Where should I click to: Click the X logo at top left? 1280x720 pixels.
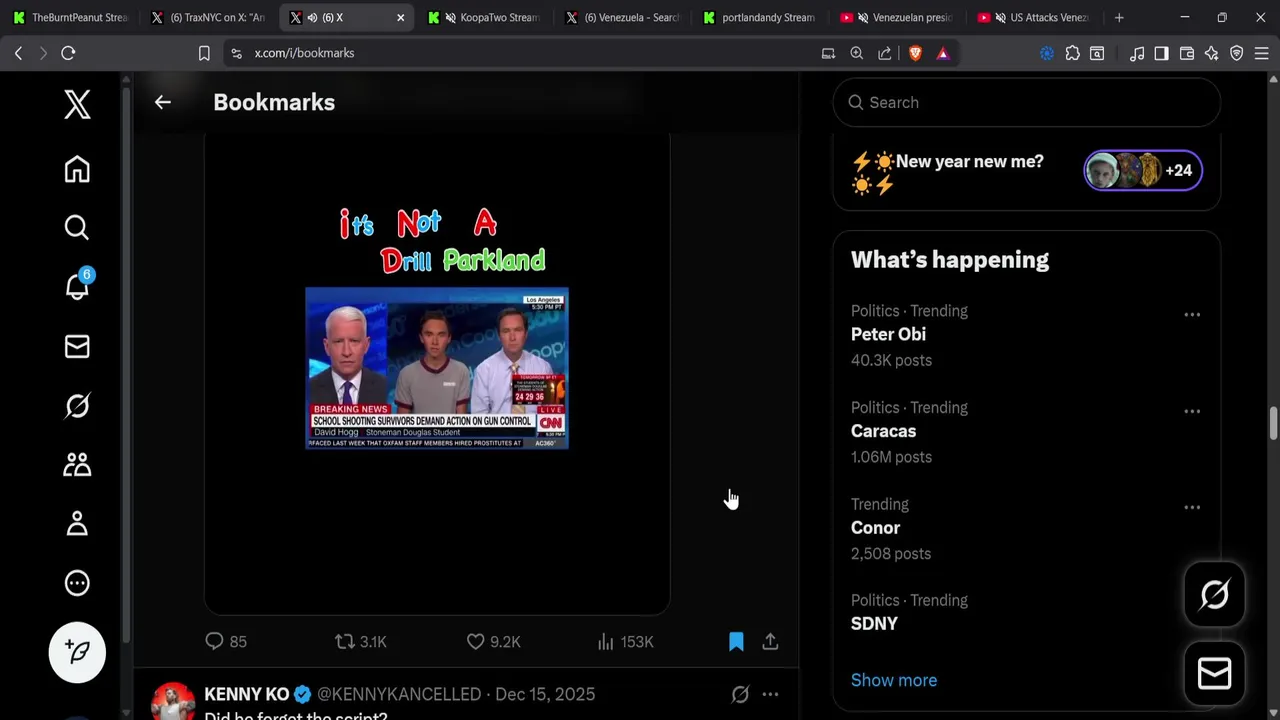[x=77, y=103]
